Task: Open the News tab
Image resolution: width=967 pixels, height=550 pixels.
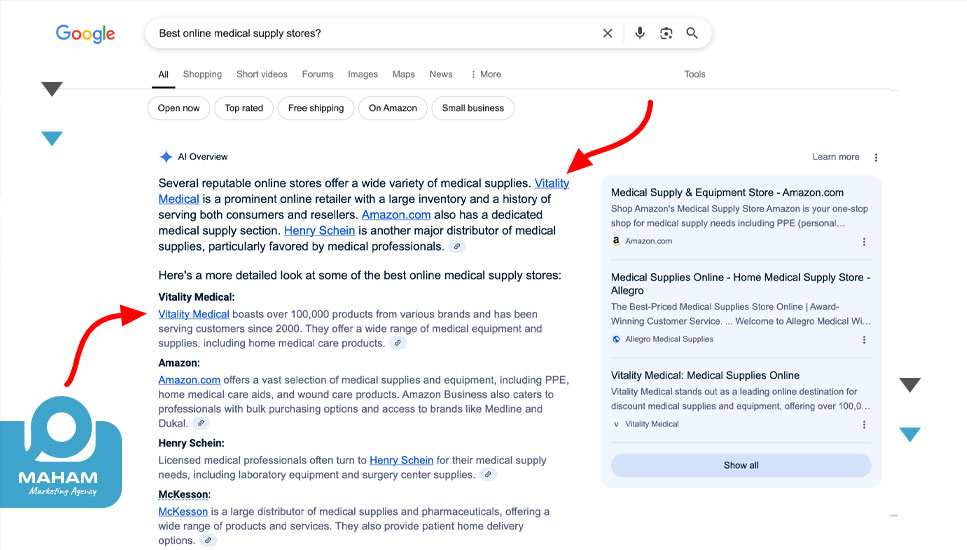Action: click(441, 74)
